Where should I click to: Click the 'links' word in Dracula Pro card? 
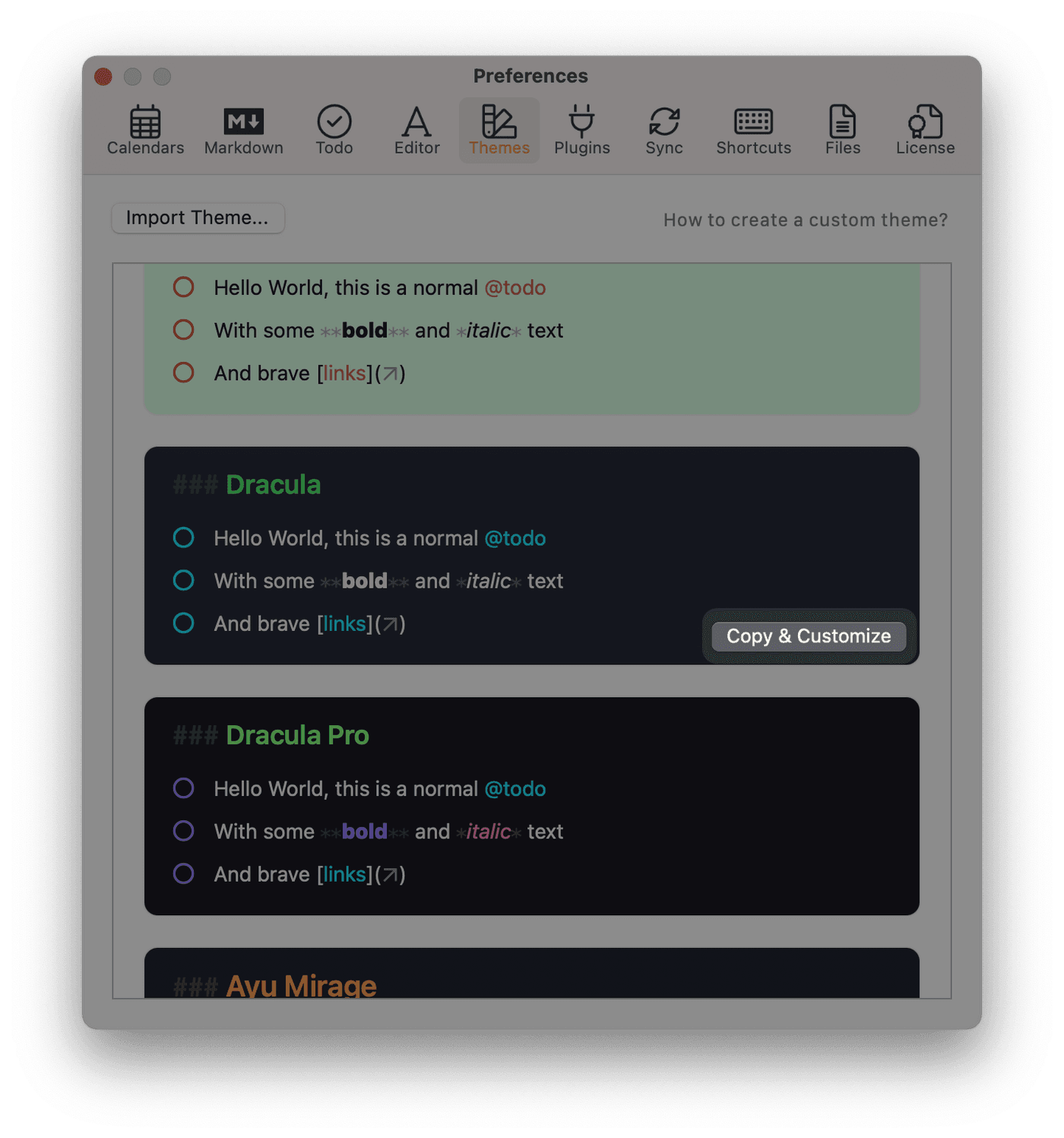(x=344, y=874)
